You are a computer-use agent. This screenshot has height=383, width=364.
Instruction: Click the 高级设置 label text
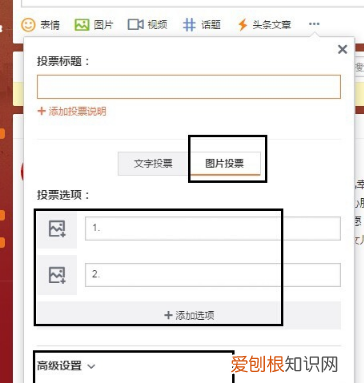[59, 366]
